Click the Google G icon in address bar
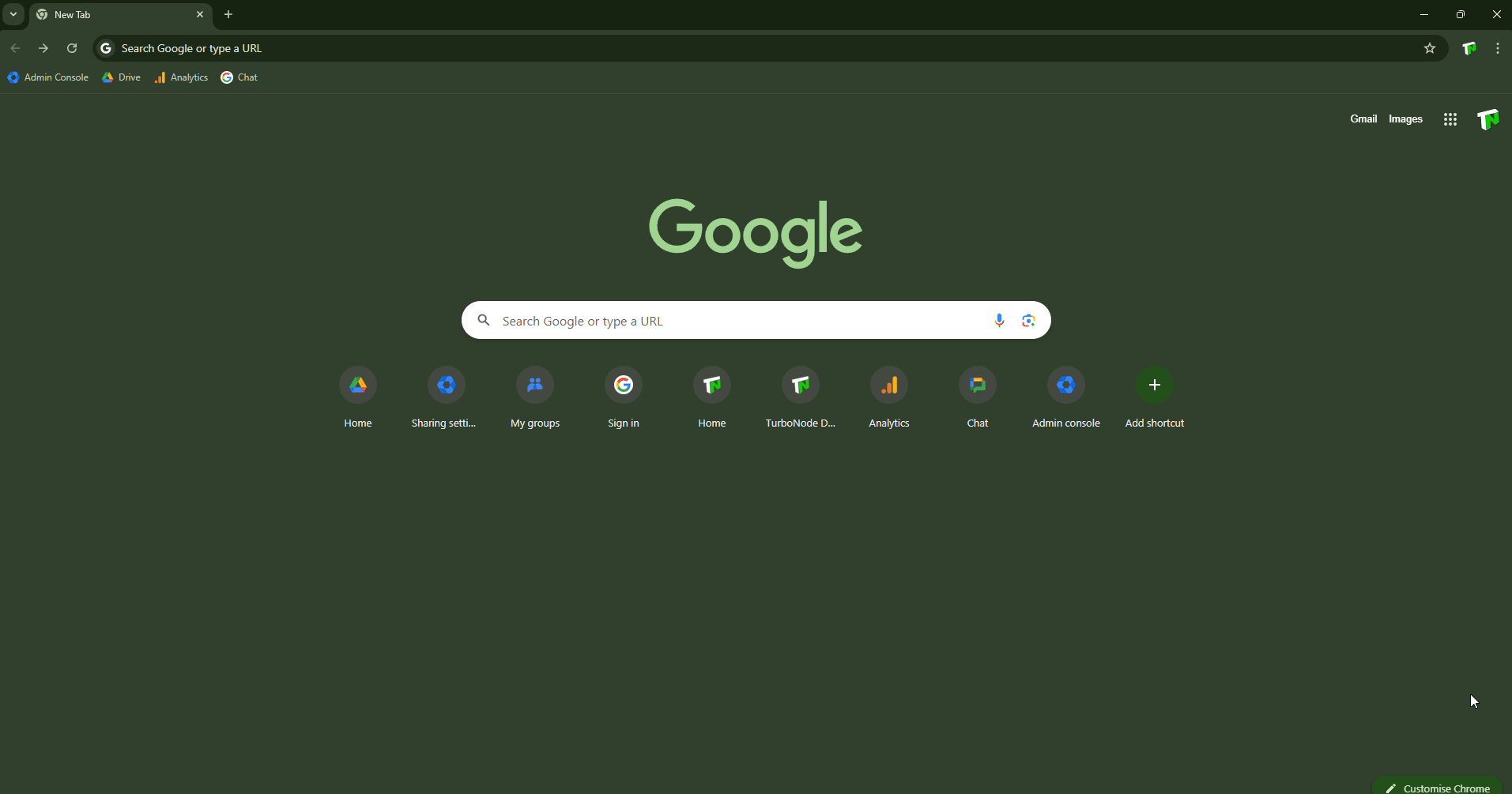 (106, 48)
